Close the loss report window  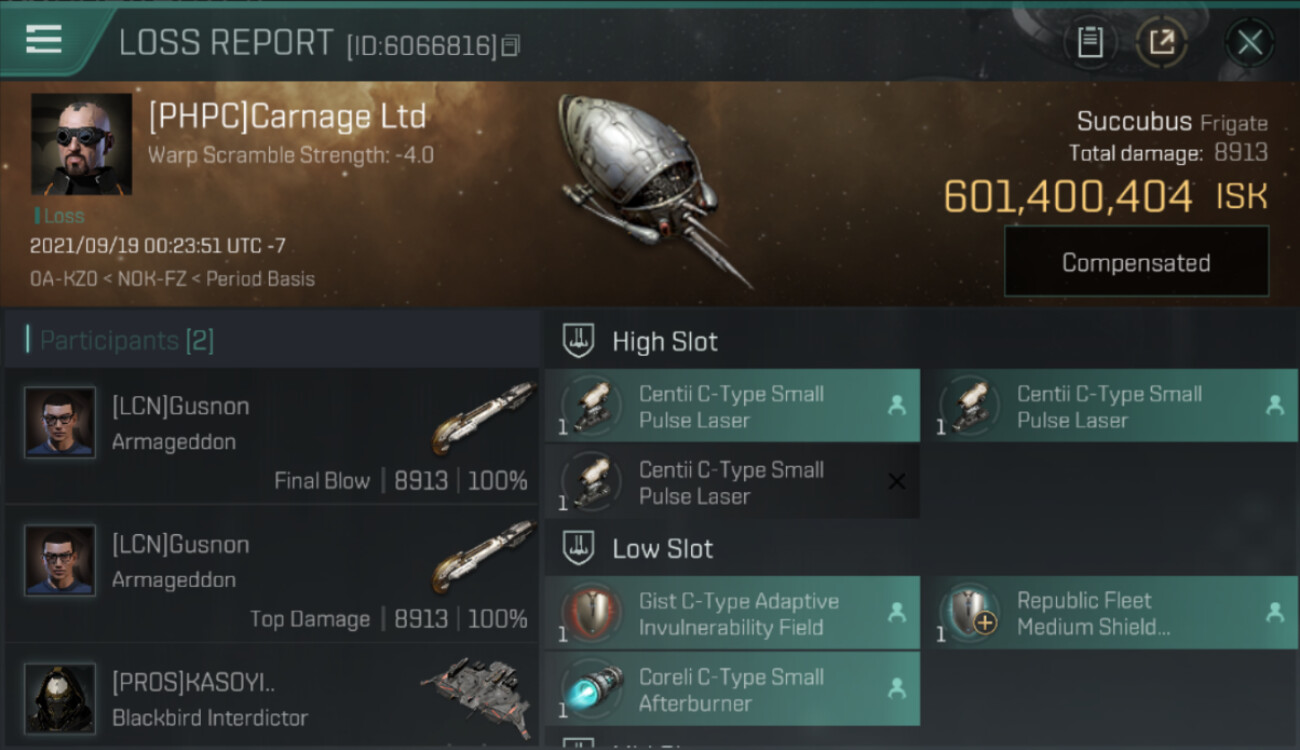coord(1249,42)
